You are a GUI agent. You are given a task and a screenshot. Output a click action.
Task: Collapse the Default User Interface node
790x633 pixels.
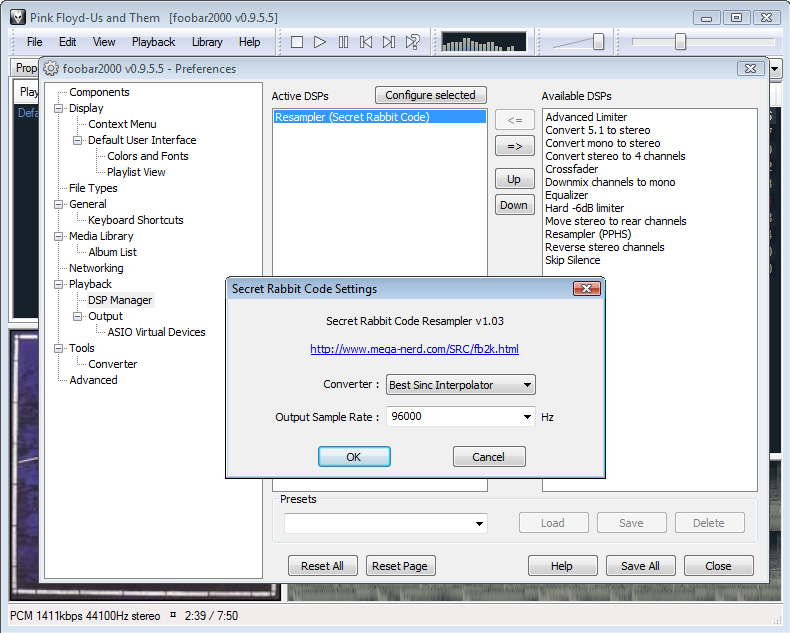pyautogui.click(x=78, y=140)
